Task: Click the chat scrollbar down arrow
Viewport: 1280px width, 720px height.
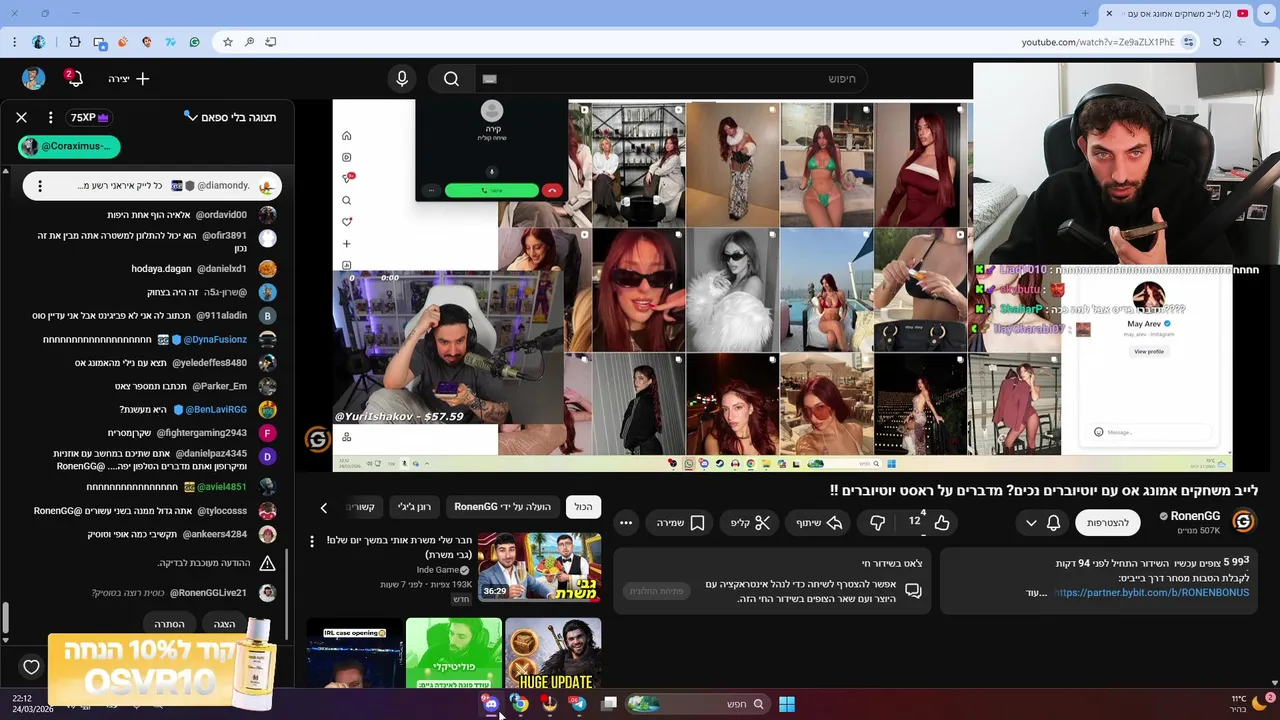Action: click(5, 640)
